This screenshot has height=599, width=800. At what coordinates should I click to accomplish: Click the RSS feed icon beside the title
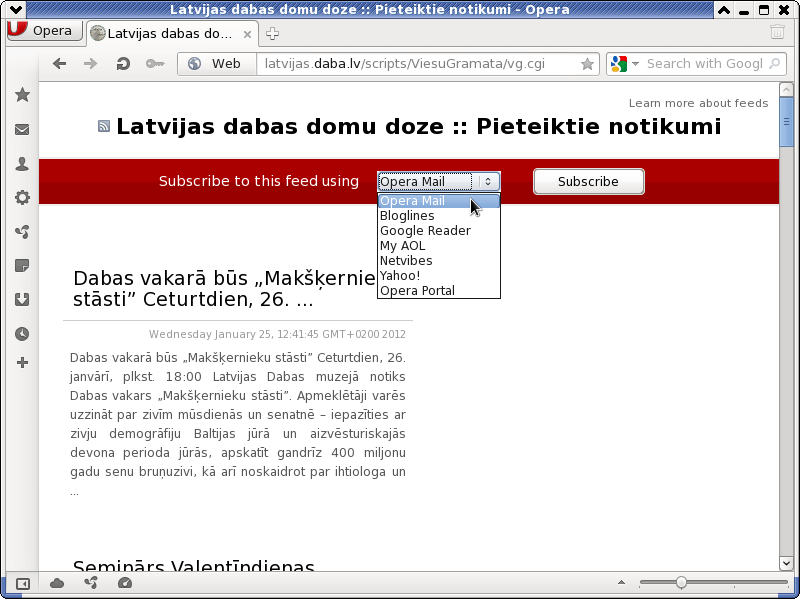(104, 127)
